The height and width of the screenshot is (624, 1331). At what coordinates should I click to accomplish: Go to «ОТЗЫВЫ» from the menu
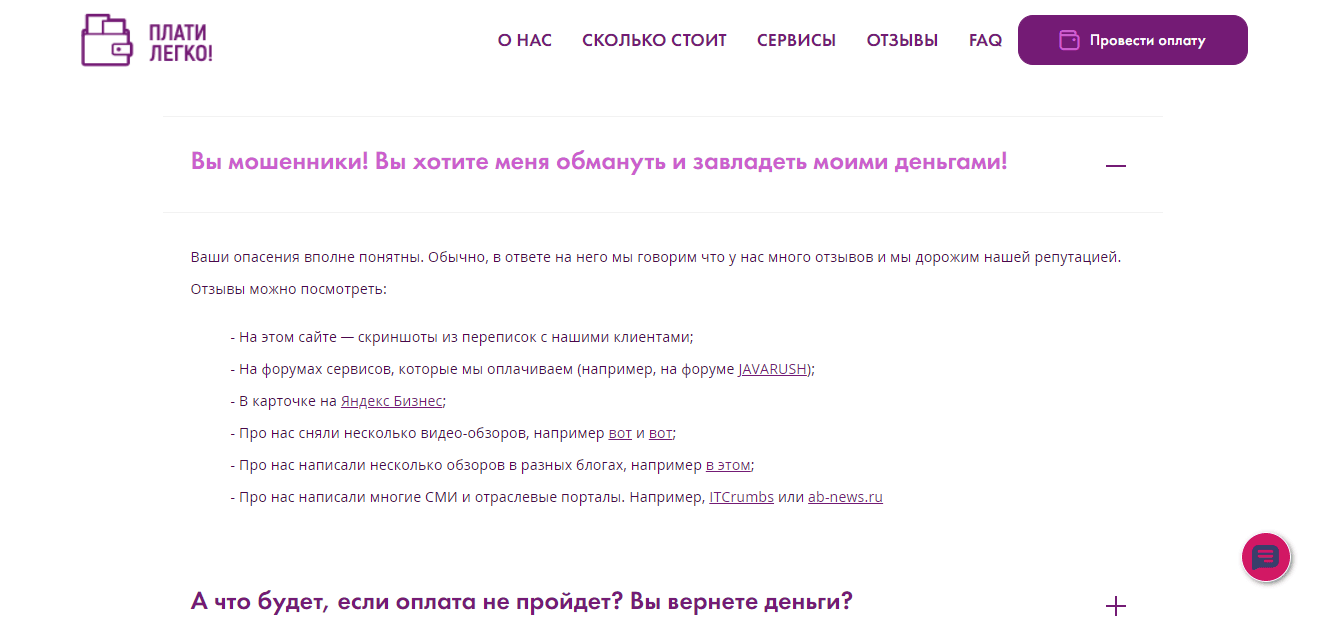coord(902,40)
